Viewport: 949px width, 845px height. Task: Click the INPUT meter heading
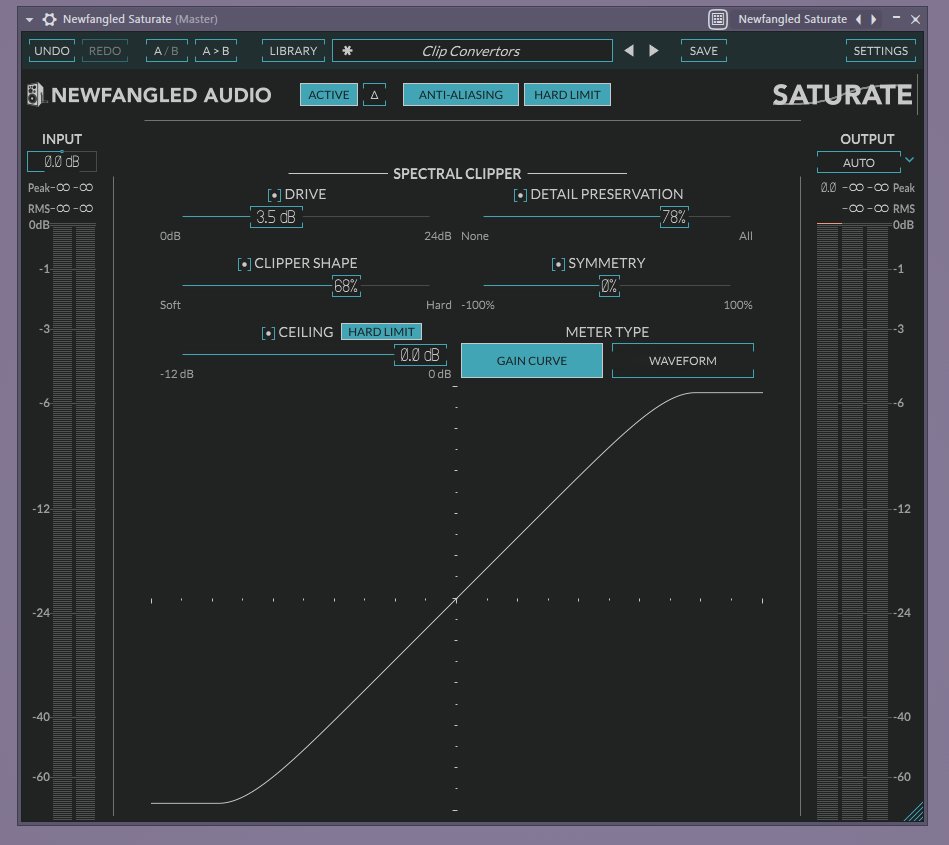[62, 139]
